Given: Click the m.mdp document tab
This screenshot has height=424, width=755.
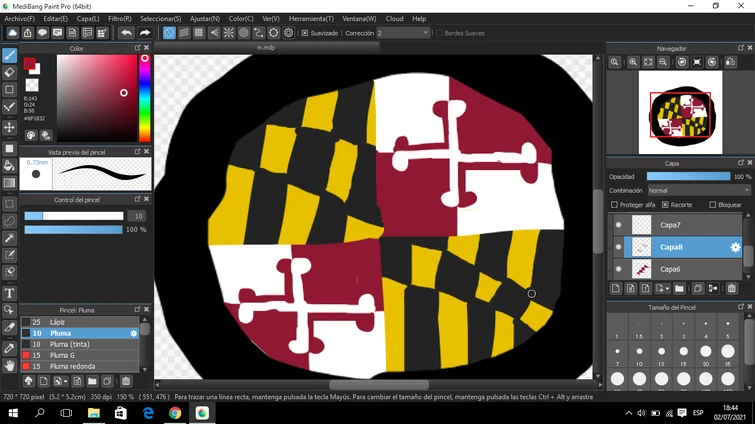Looking at the screenshot, I should pyautogui.click(x=266, y=48).
